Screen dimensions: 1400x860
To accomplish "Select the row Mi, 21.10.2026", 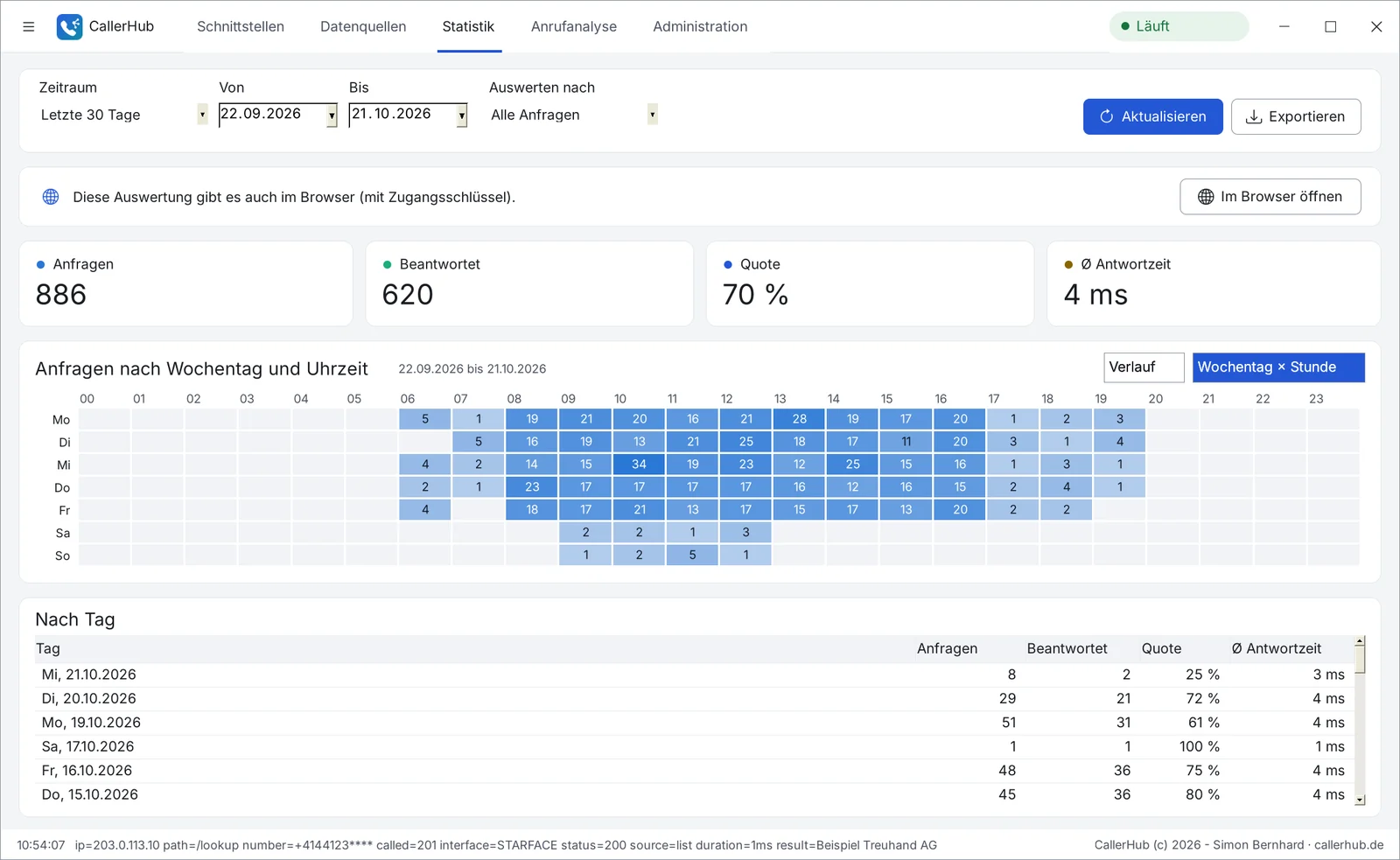I will click(694, 675).
